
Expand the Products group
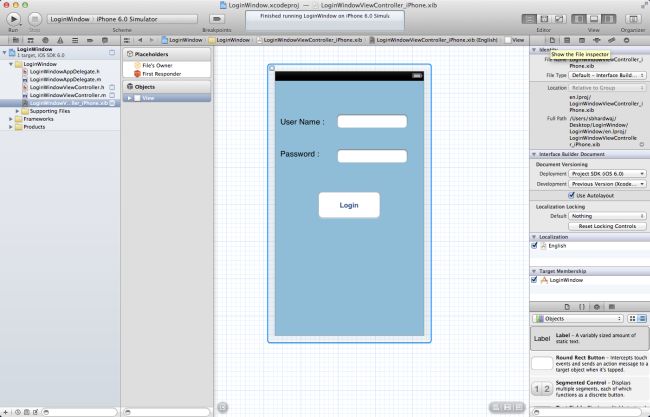(x=11, y=127)
